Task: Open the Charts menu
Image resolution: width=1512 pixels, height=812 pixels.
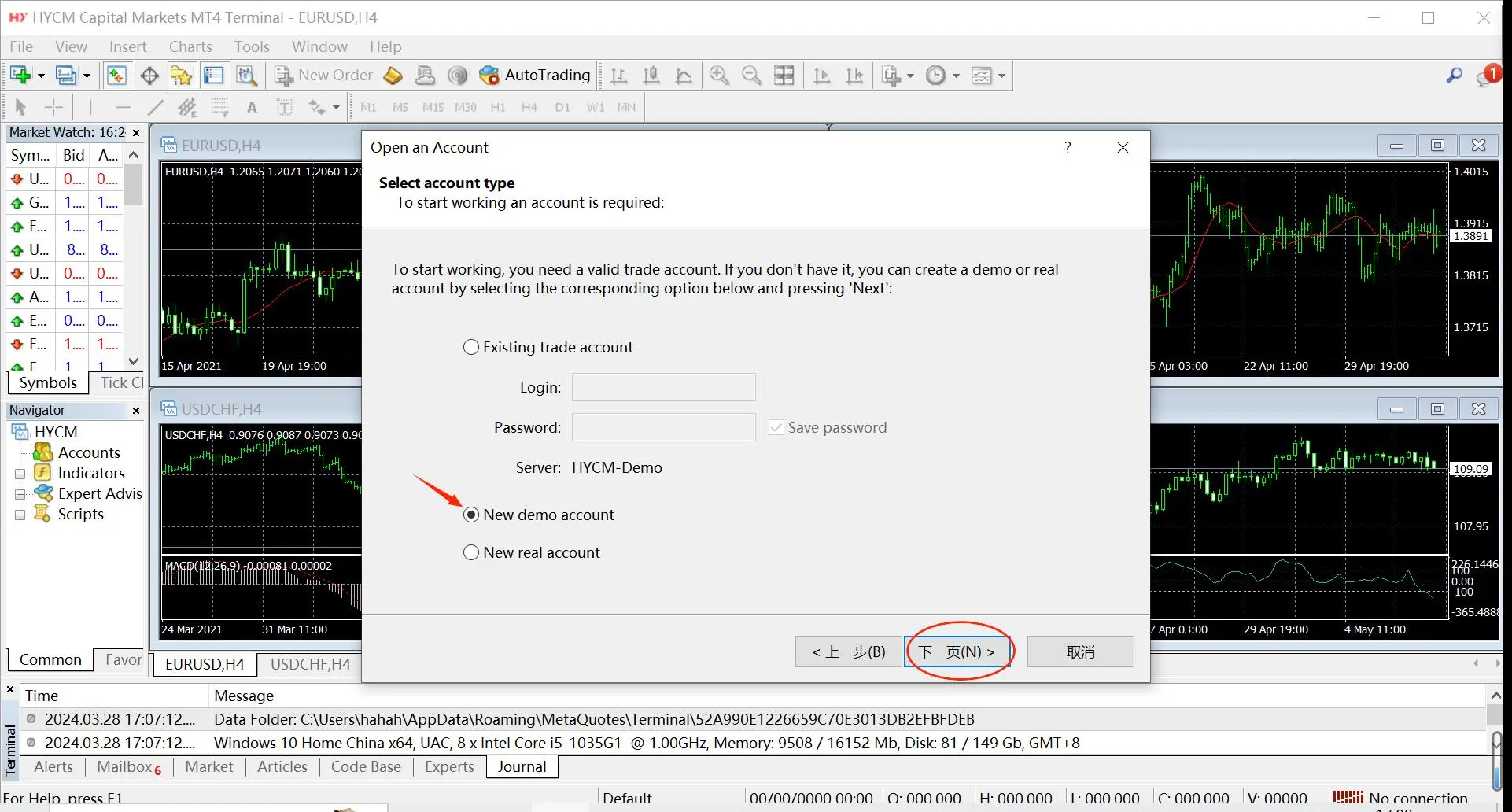Action: [190, 46]
